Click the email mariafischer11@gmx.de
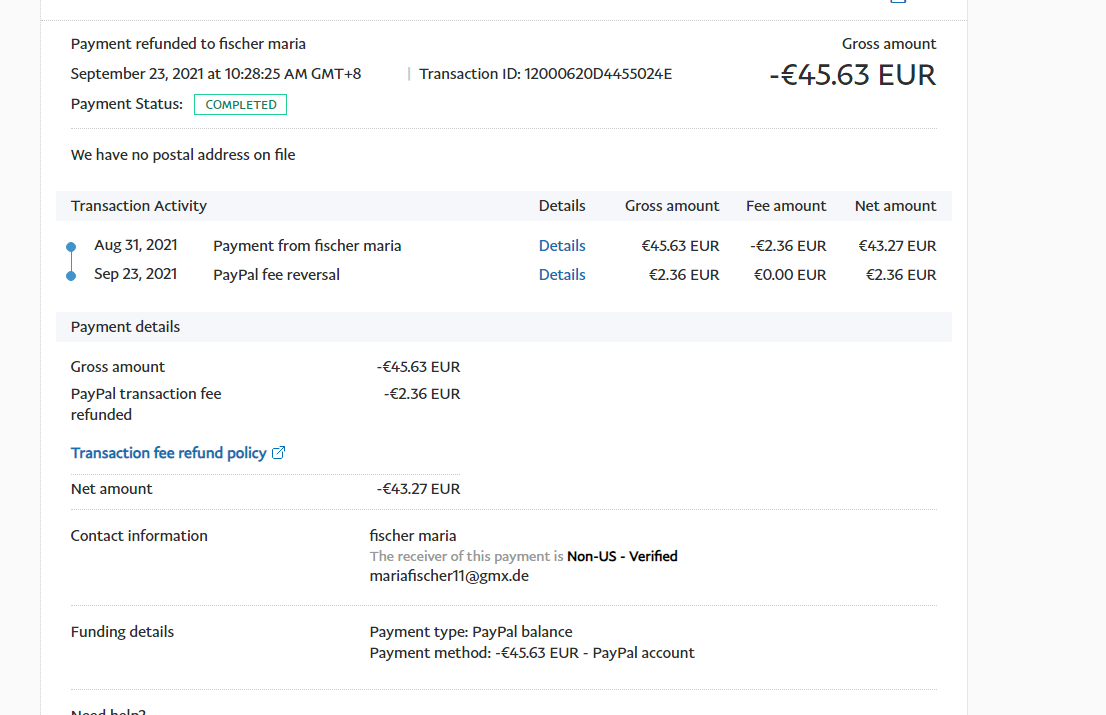 449,576
